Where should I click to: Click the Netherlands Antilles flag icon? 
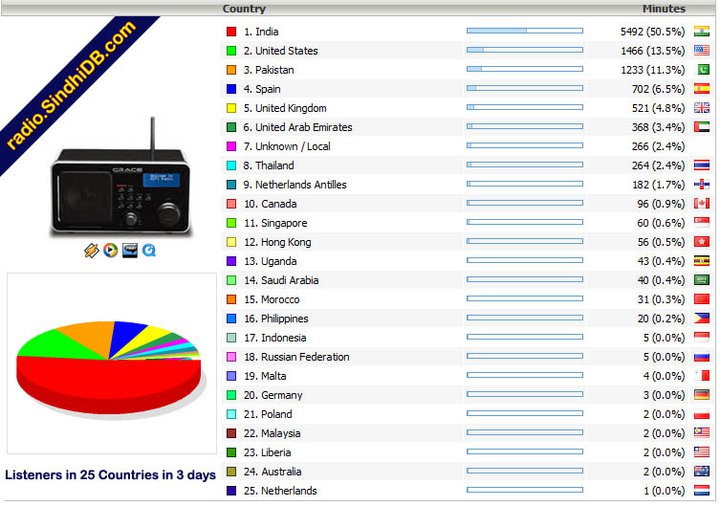tap(702, 185)
